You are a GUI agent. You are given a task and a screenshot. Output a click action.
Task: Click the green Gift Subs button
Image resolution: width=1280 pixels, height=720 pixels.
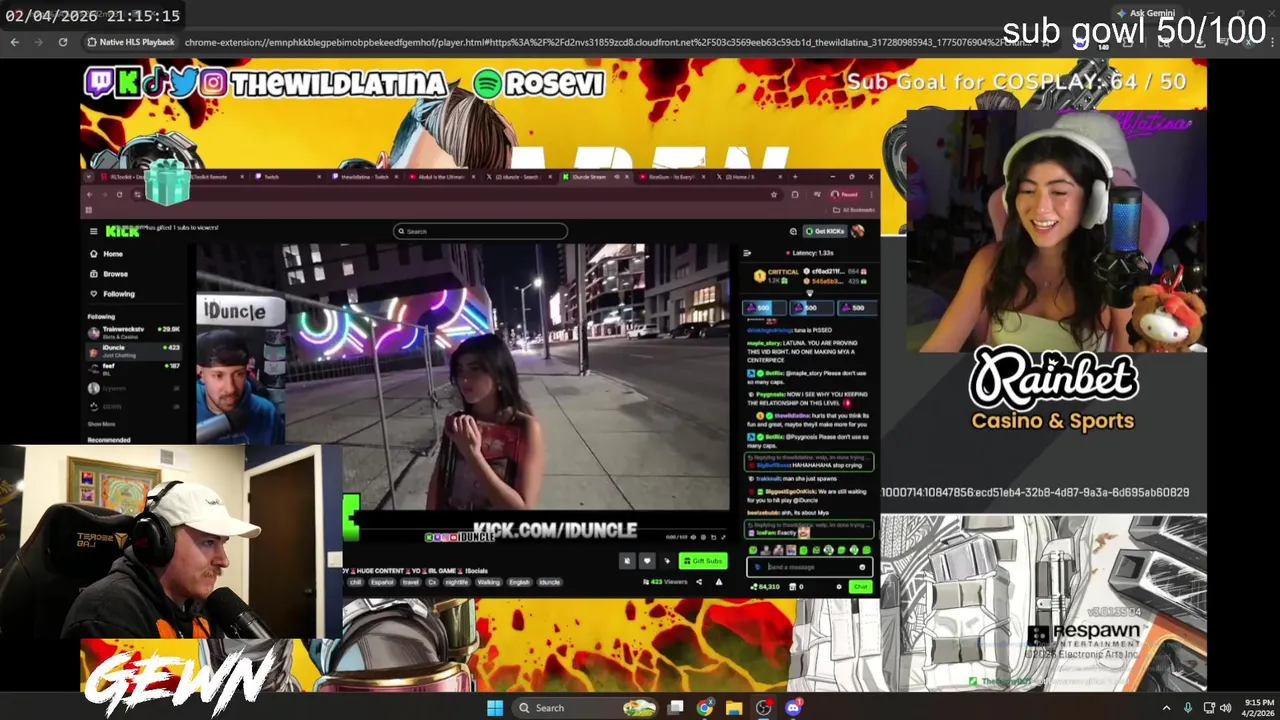703,561
